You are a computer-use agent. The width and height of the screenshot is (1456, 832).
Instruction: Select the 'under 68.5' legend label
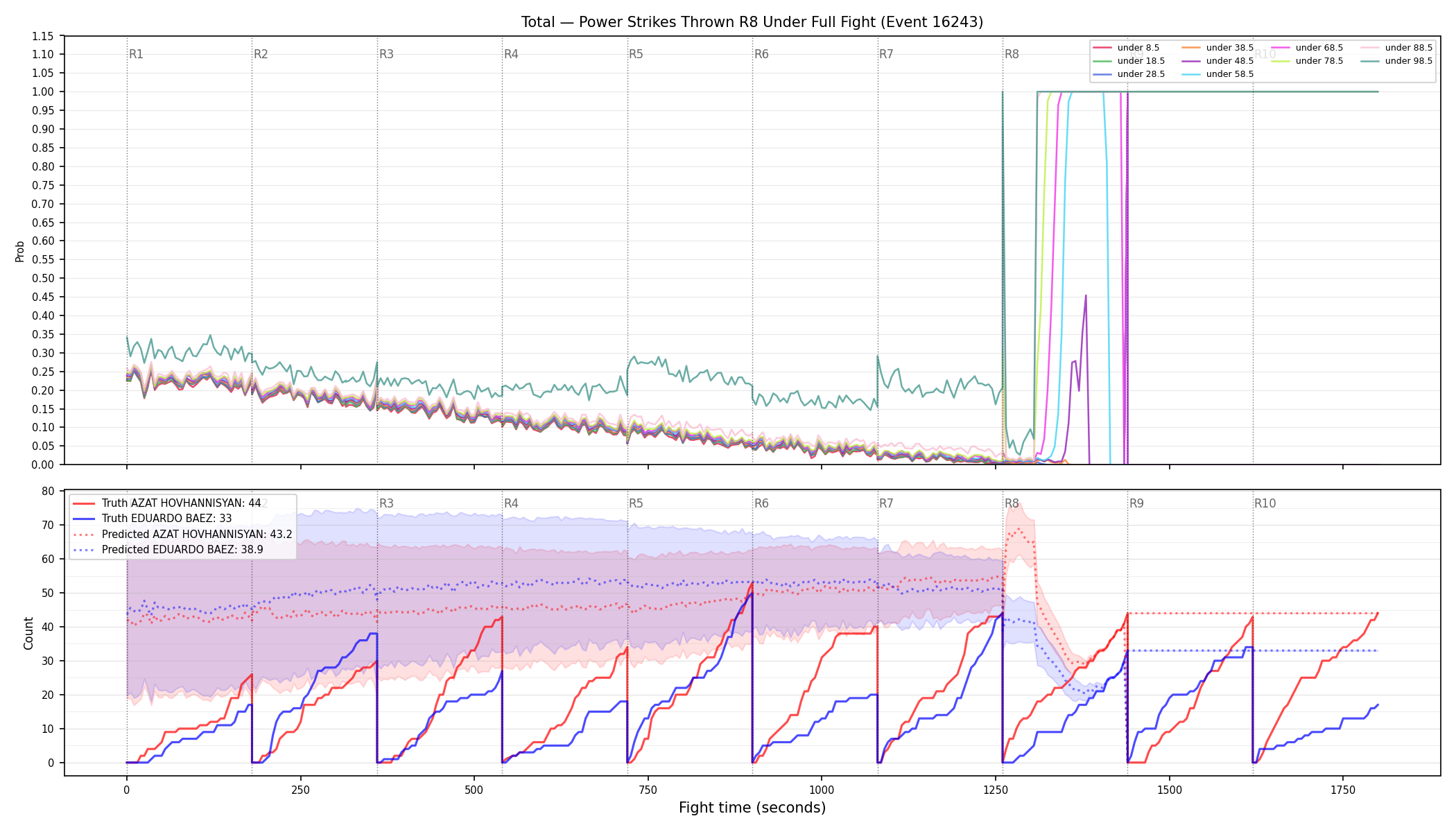coord(1319,48)
